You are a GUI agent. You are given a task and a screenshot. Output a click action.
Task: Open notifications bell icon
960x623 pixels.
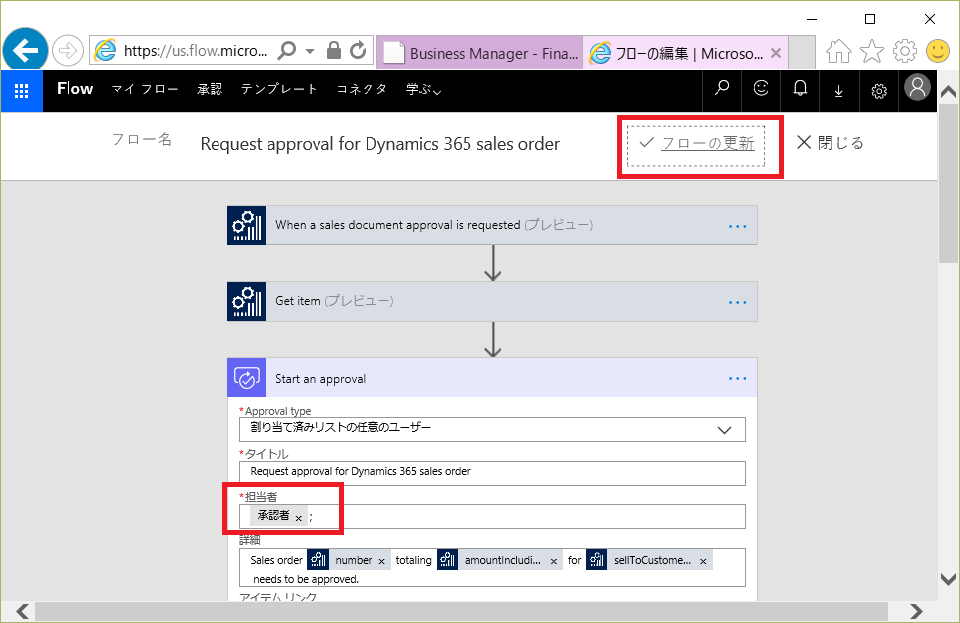[x=800, y=89]
